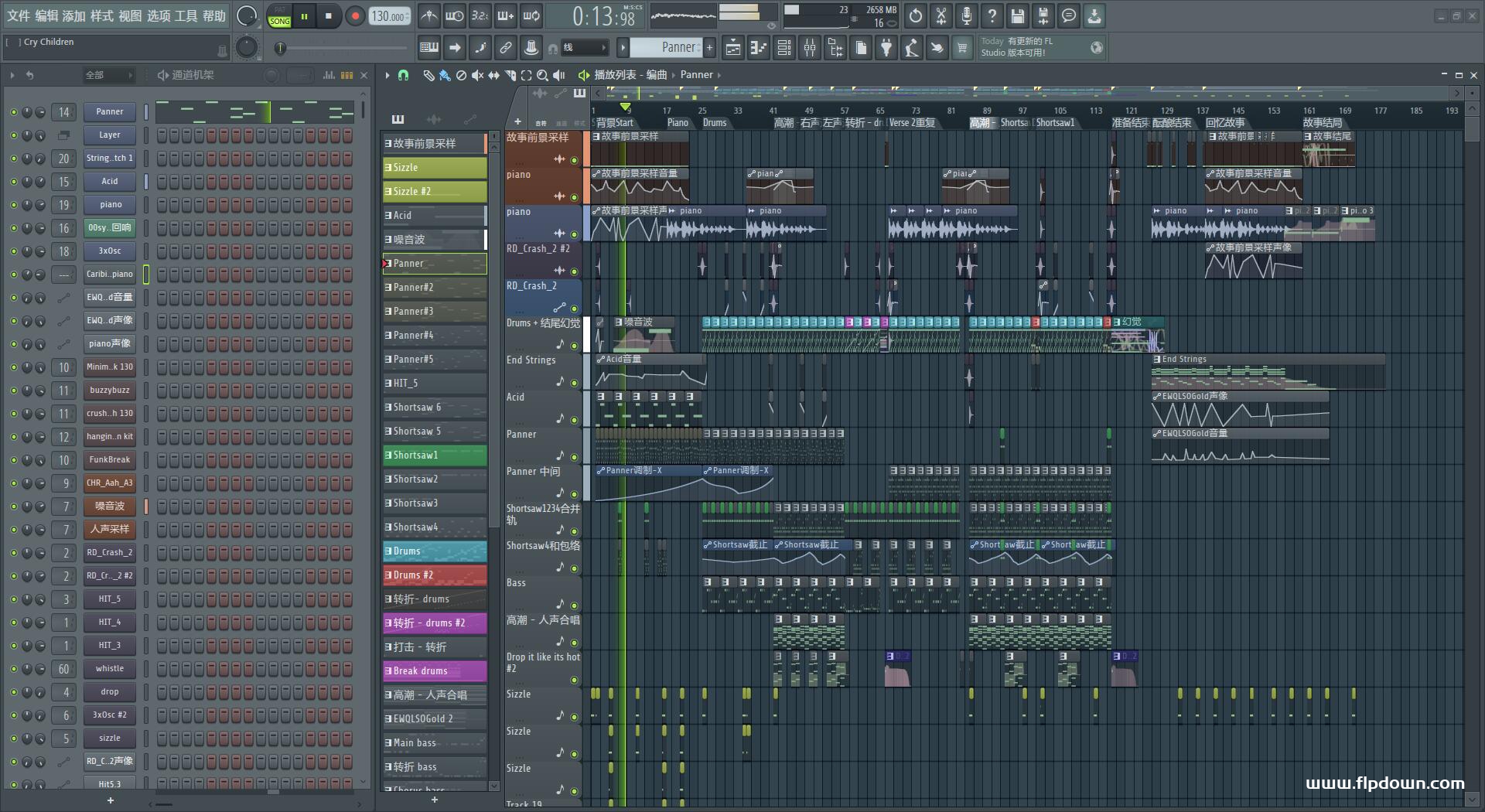Open the 全部 channel filter dropdown
The width and height of the screenshot is (1485, 812).
click(109, 75)
